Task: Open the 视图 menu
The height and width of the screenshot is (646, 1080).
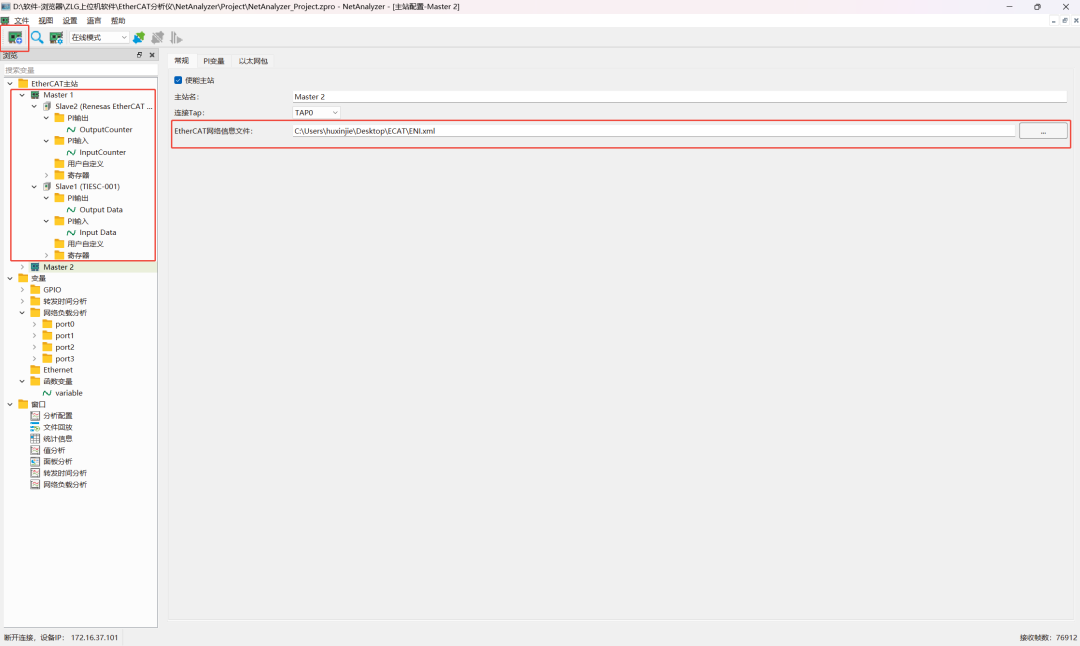Action: (x=45, y=21)
